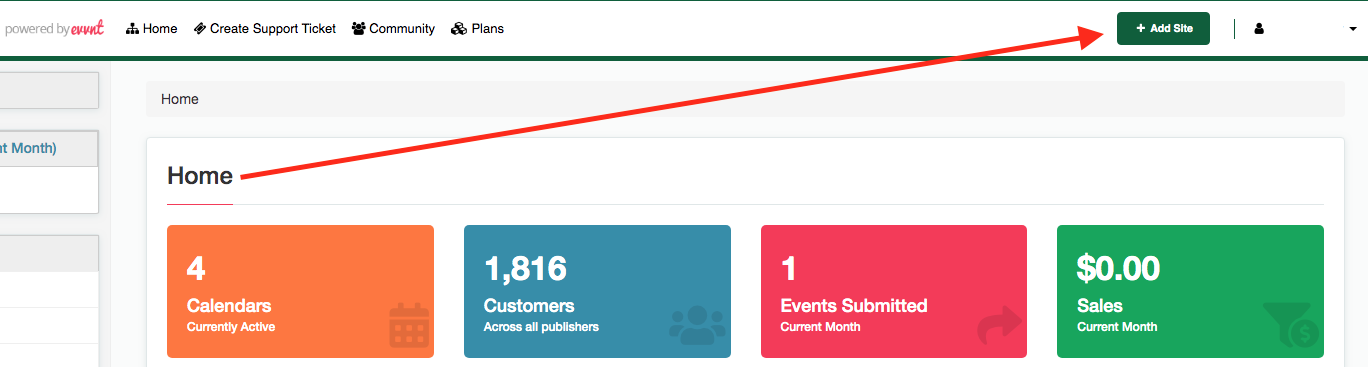This screenshot has width=1368, height=367.
Task: Click the calendar icon on Calendars card
Action: [409, 325]
